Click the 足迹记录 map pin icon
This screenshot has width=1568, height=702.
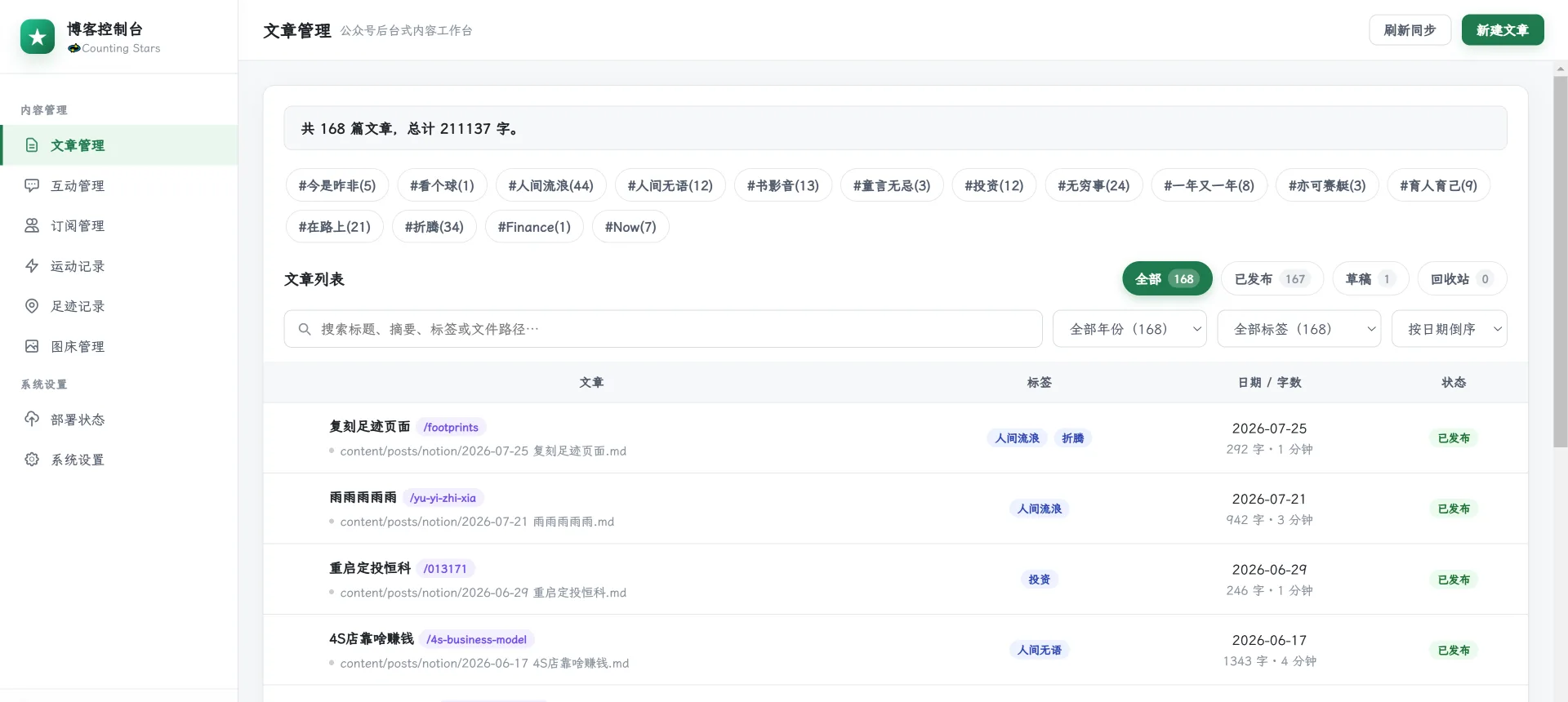[32, 306]
